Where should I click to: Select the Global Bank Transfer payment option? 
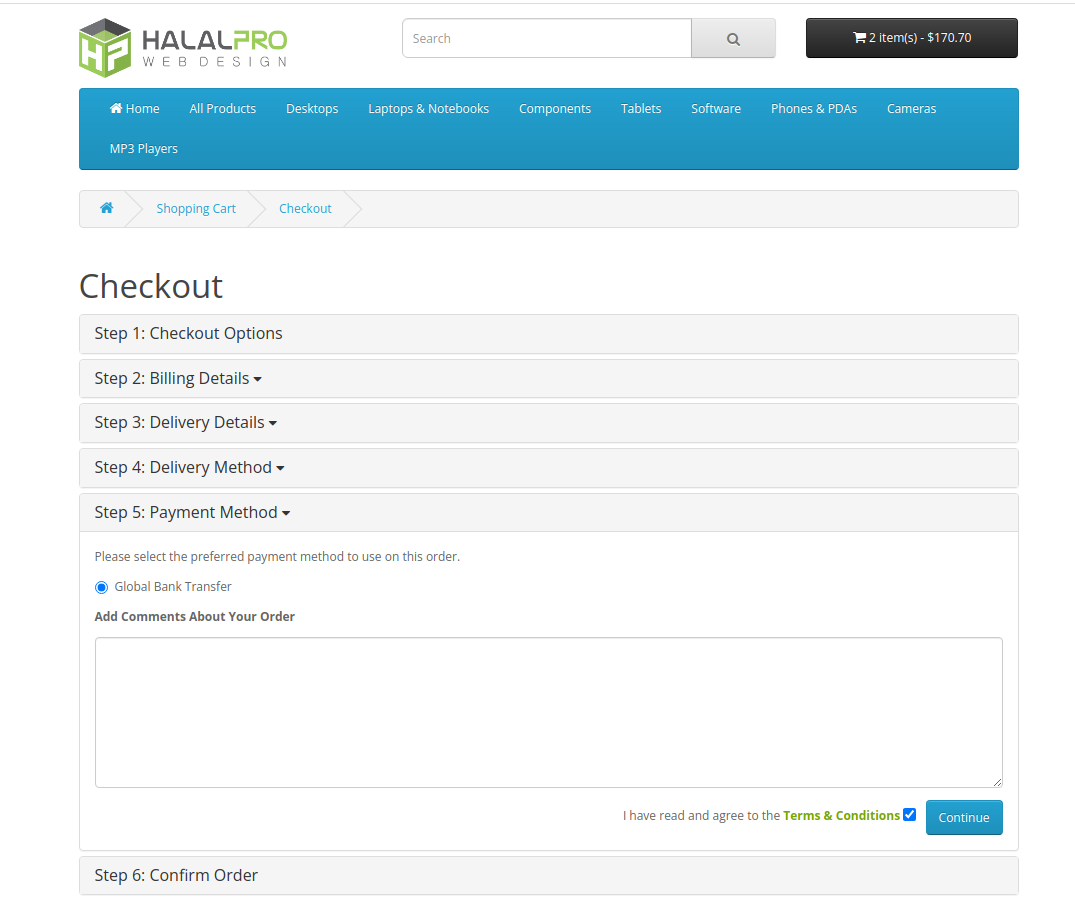coord(101,586)
